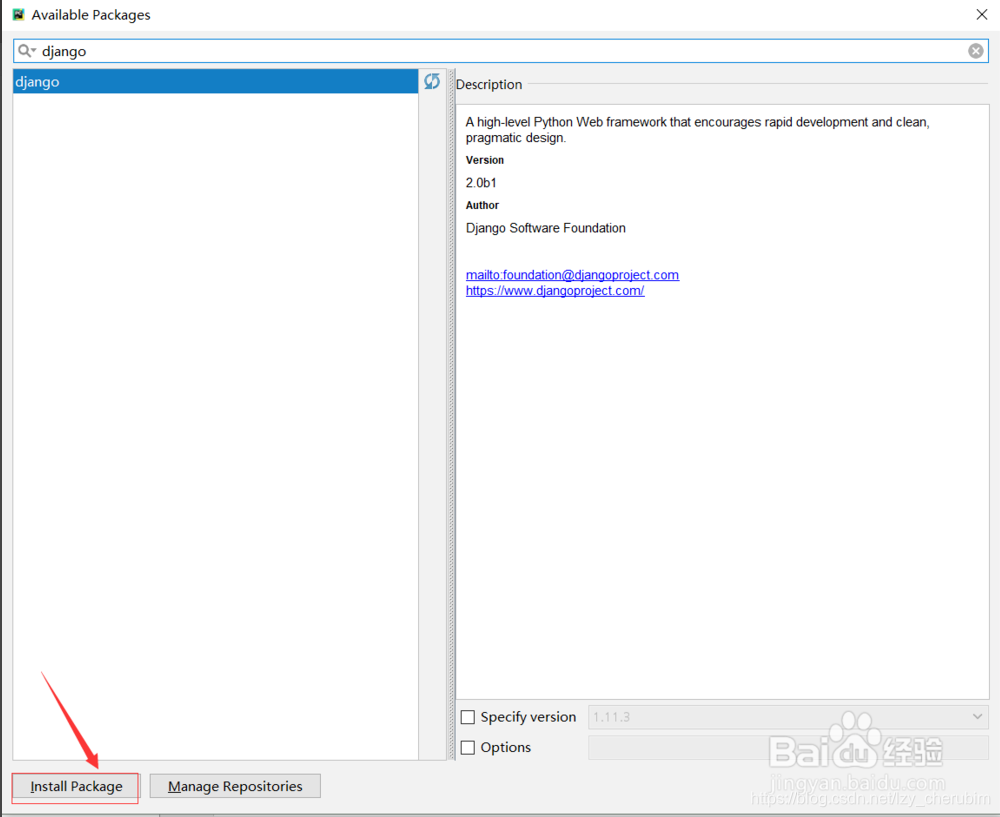Screen dimensions: 1000x817
Task: Click the Description section header
Action: point(489,84)
